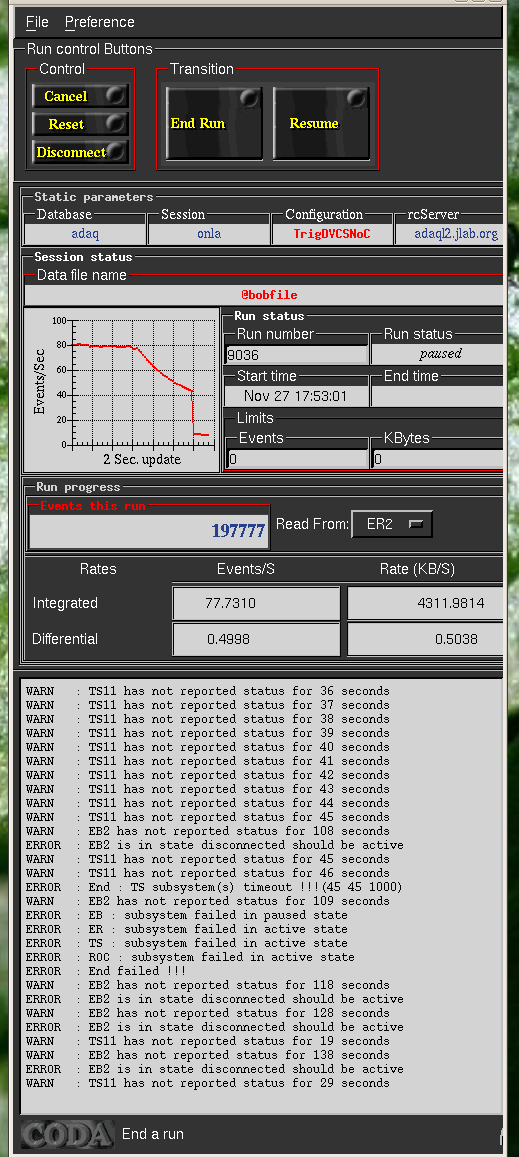
Task: Click the Cancel control button
Action: click(80, 96)
